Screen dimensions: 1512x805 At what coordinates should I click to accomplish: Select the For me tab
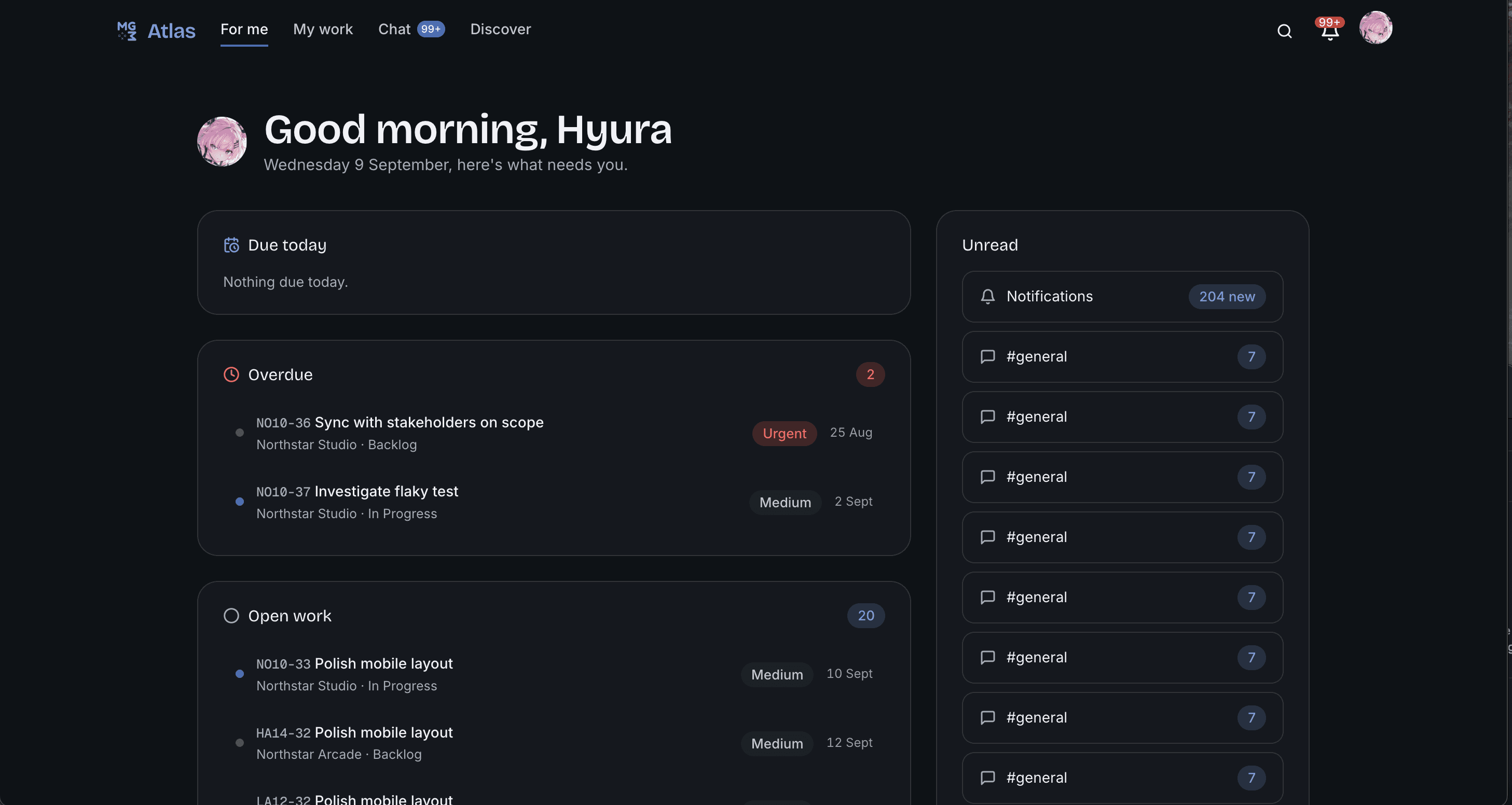tap(244, 29)
